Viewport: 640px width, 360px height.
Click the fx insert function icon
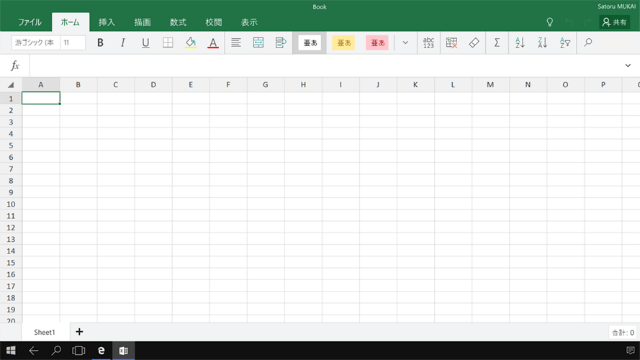click(15, 65)
